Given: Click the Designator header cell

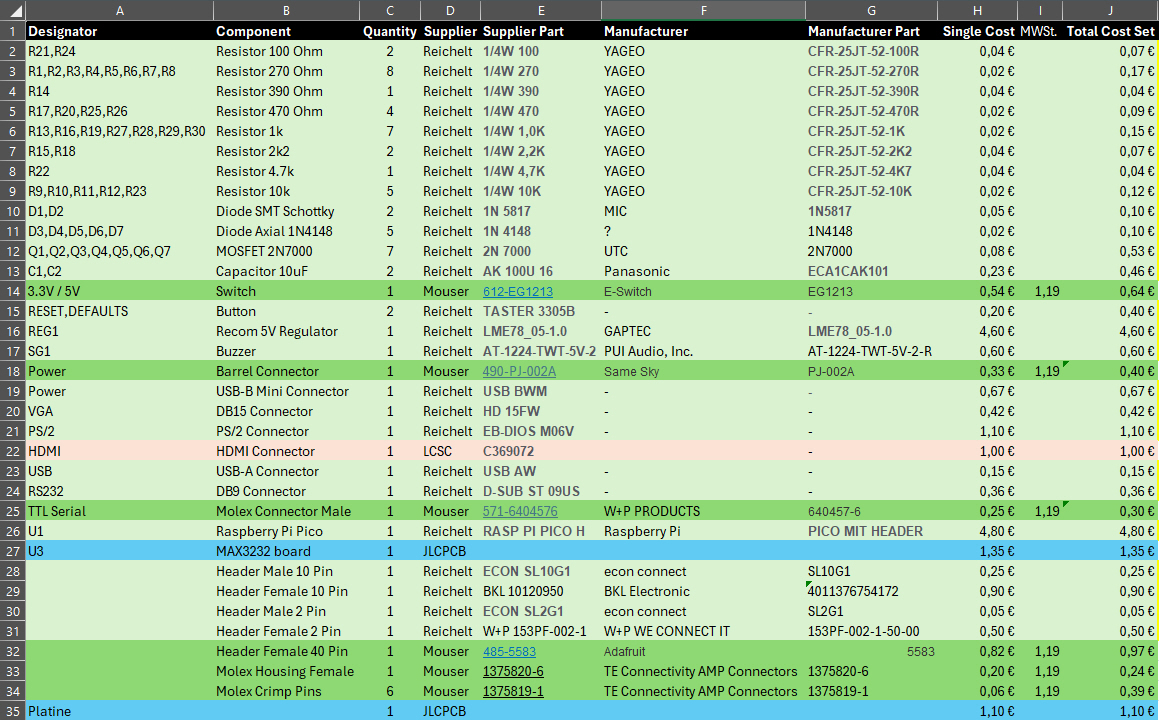Looking at the screenshot, I should (x=120, y=31).
